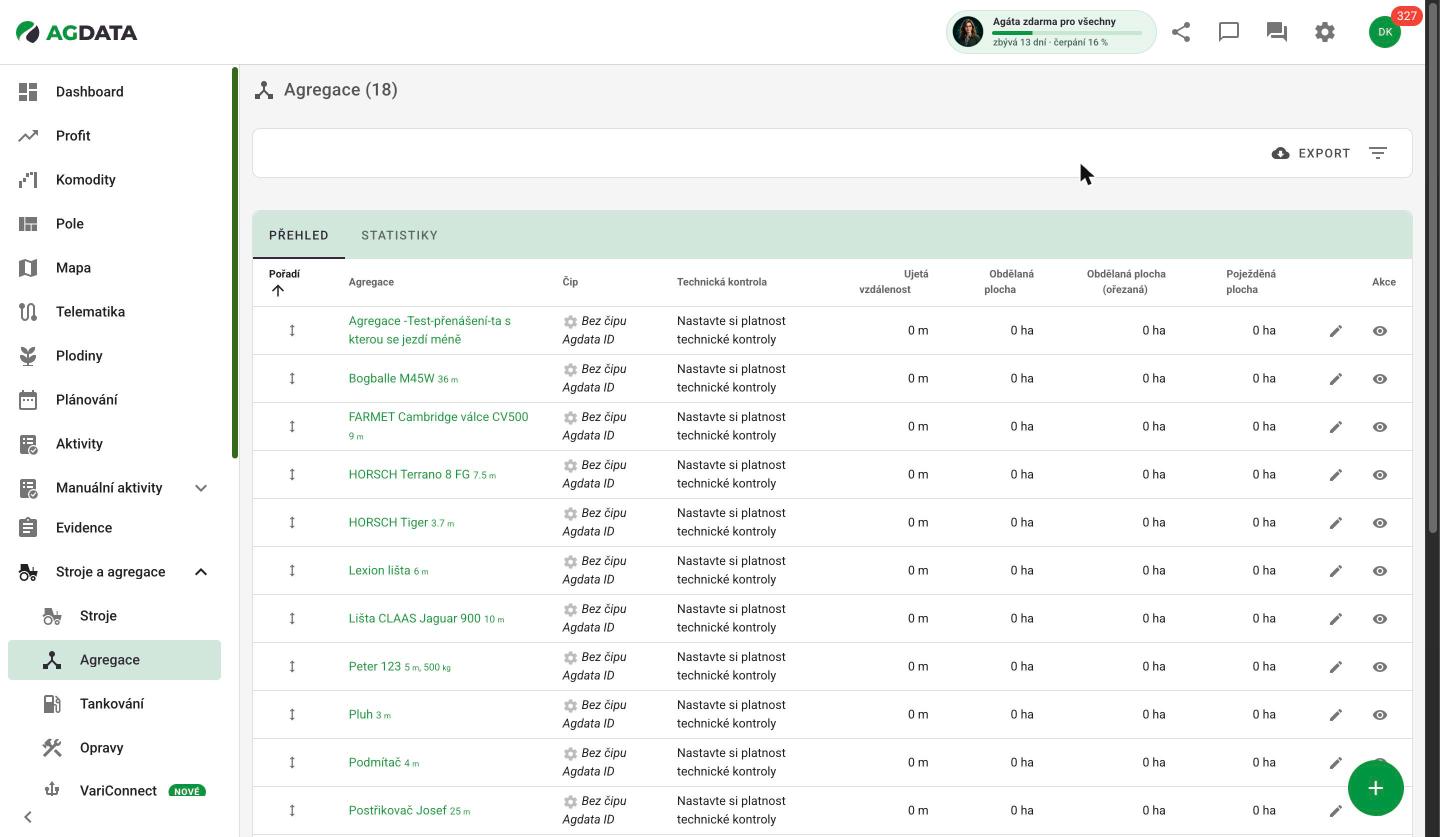Viewport: 1440px width, 837px height.
Task: Collapse sidebar with the left chevron
Action: [28, 817]
